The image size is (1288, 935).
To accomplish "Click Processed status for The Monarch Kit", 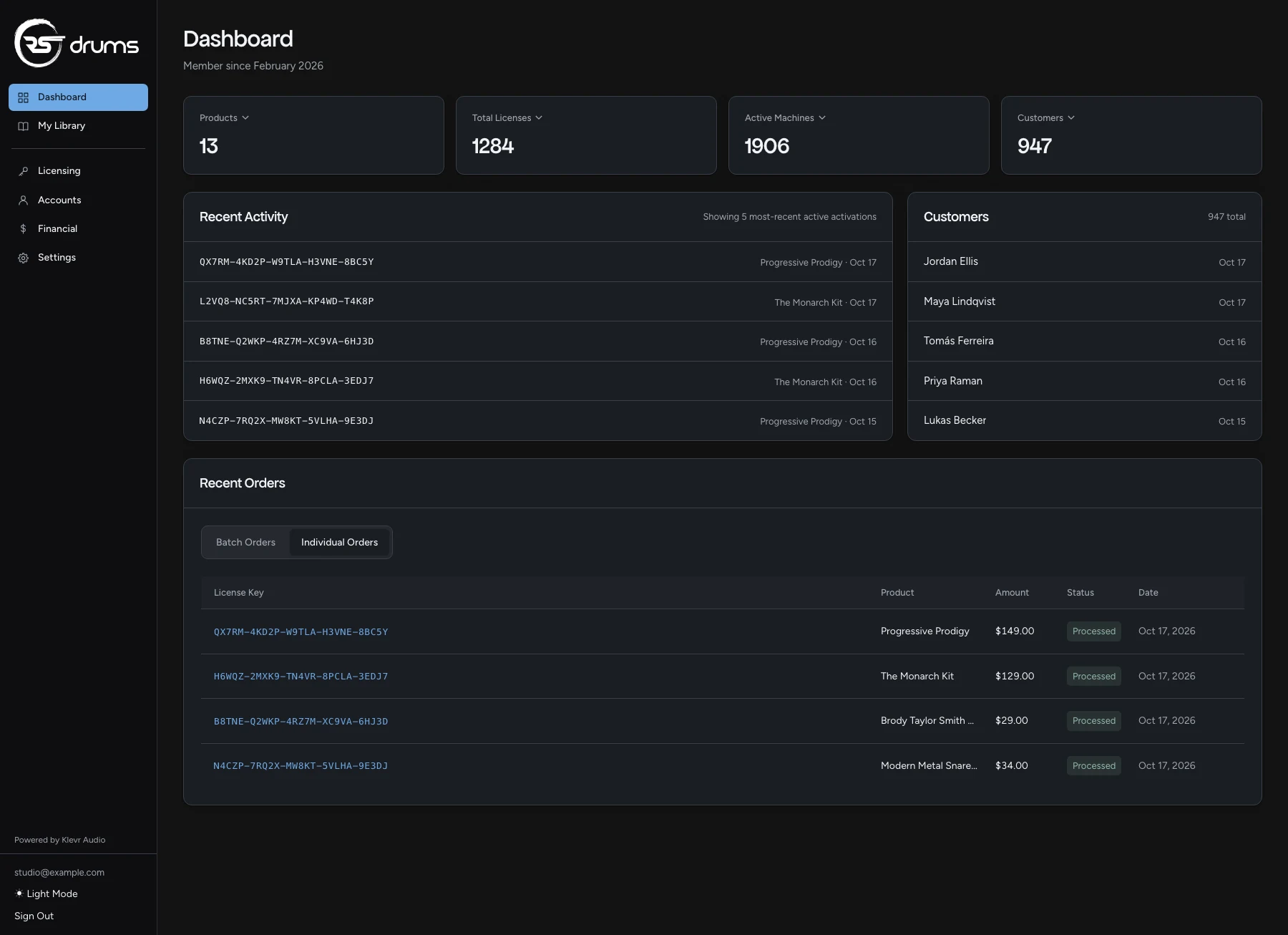I will pyautogui.click(x=1093, y=676).
